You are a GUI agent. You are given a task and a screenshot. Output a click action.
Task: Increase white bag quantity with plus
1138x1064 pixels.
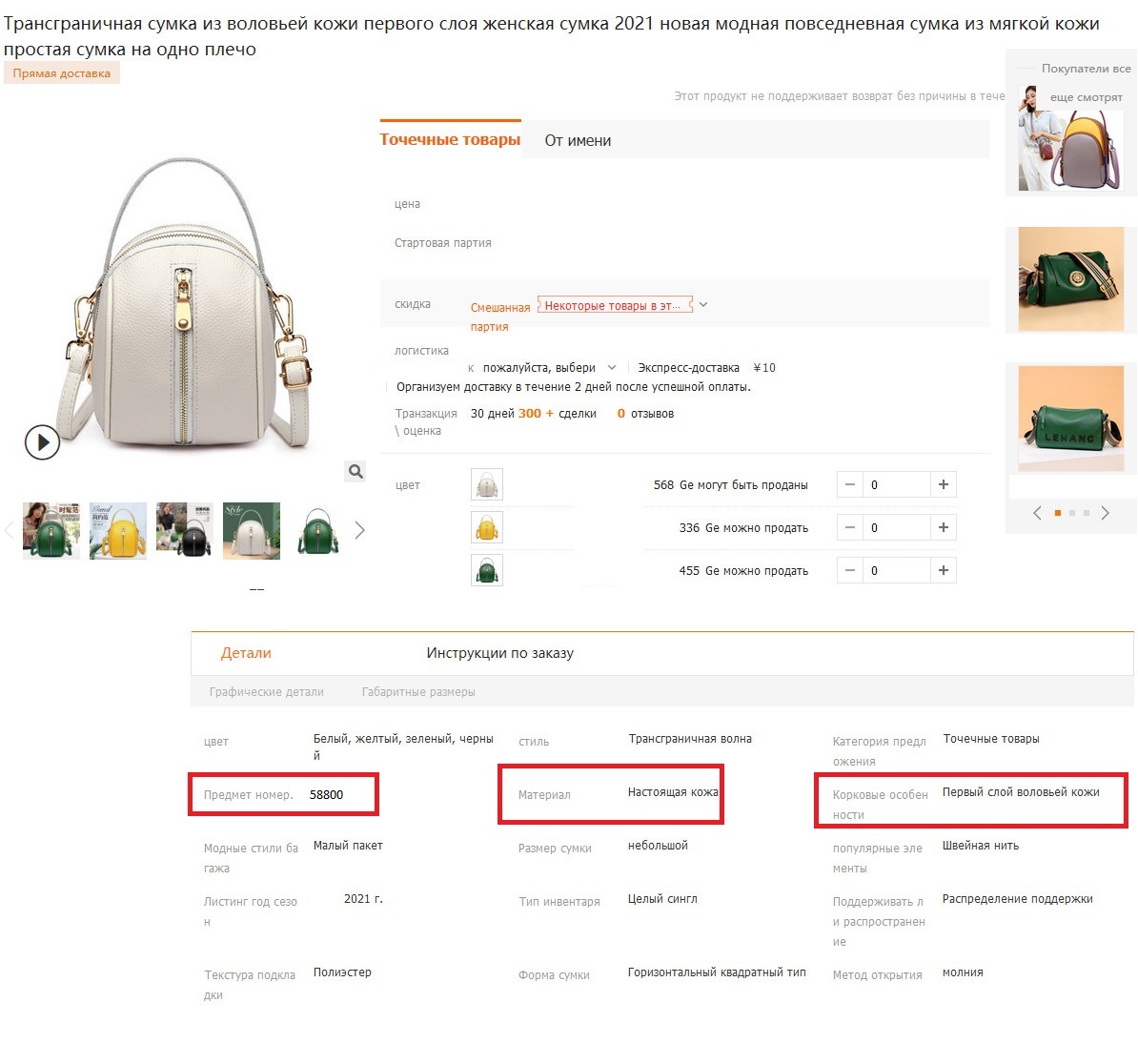coord(944,485)
